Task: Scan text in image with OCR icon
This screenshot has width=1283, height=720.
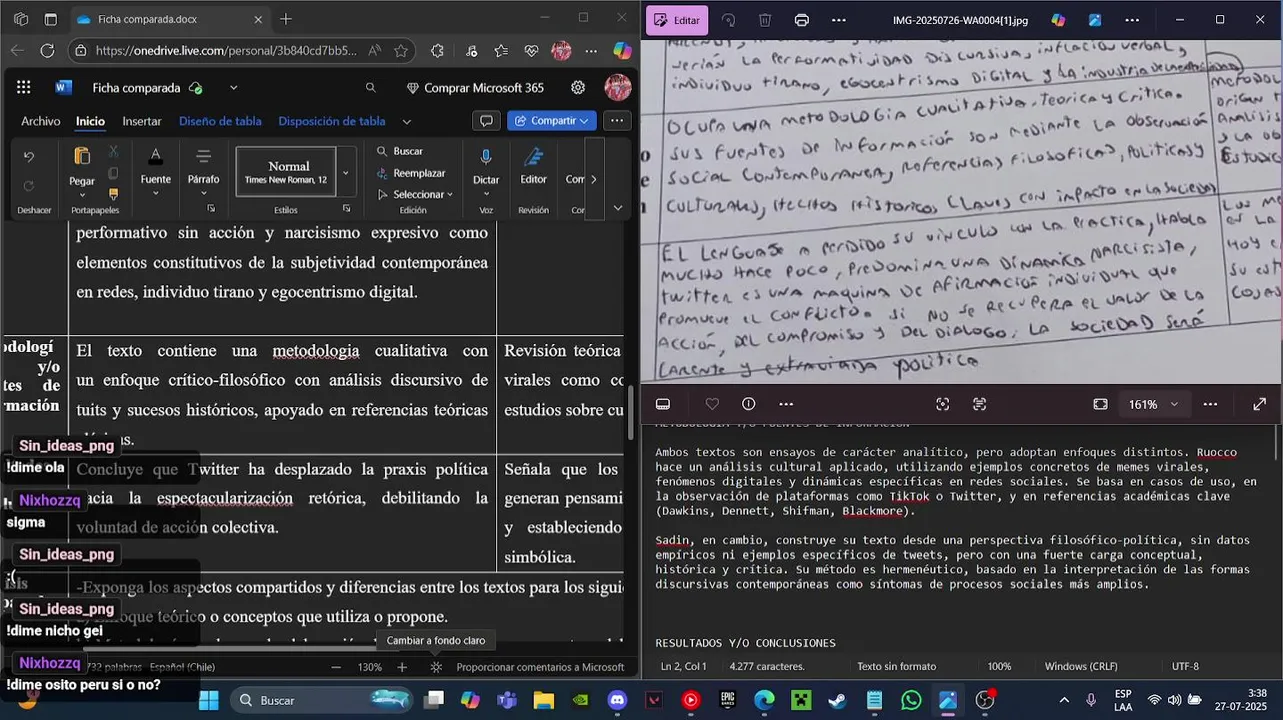Action: pyautogui.click(x=979, y=404)
